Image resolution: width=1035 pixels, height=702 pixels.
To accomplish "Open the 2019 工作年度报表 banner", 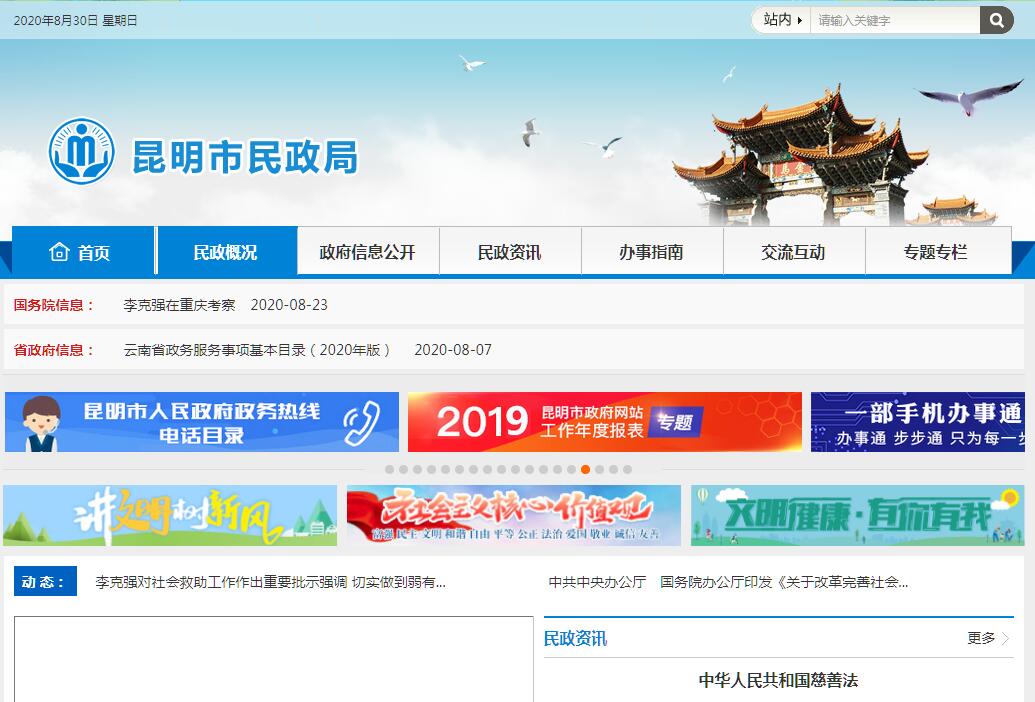I will coord(604,422).
